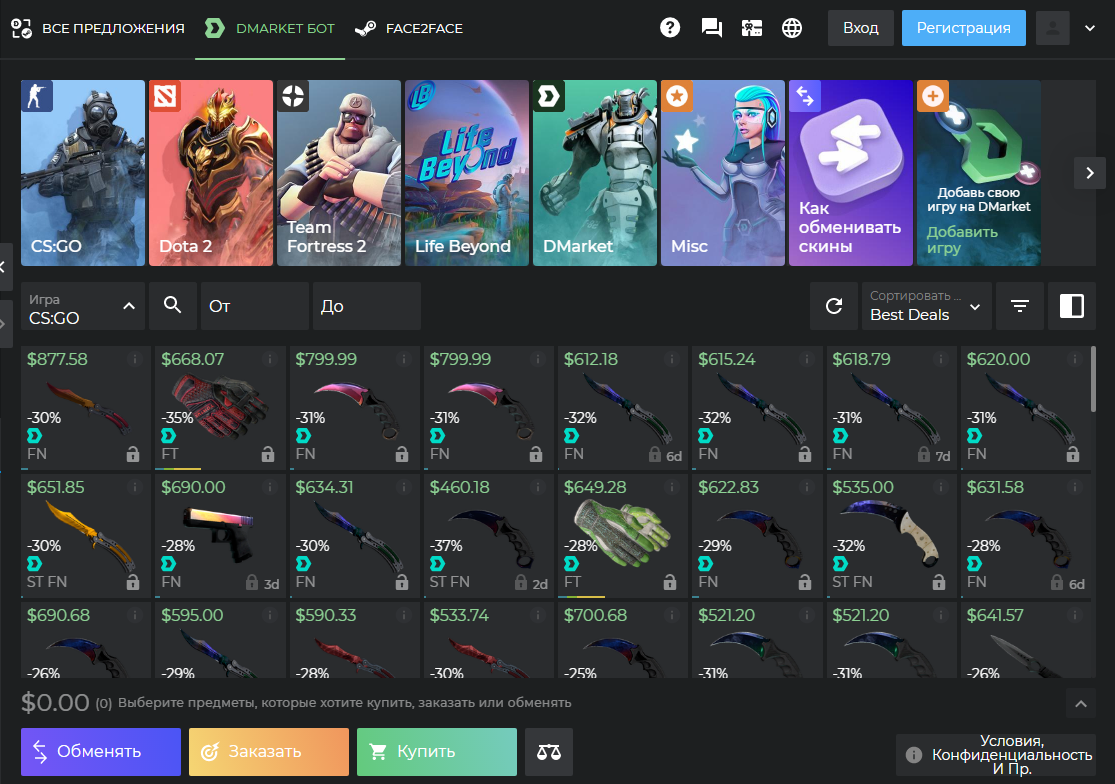Select the $877.58 butterfly knife item
Viewport: 1115px width, 784px height.
click(86, 408)
